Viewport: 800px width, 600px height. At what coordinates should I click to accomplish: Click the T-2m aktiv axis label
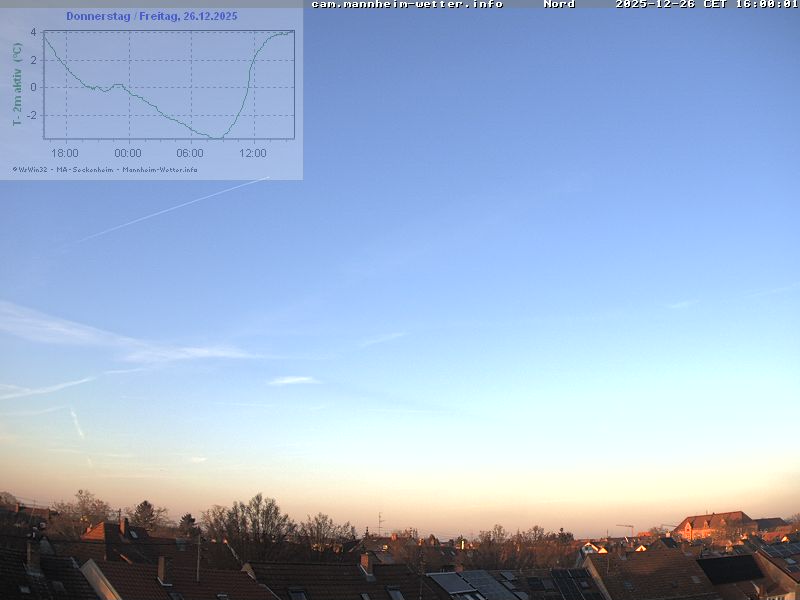click(x=17, y=84)
